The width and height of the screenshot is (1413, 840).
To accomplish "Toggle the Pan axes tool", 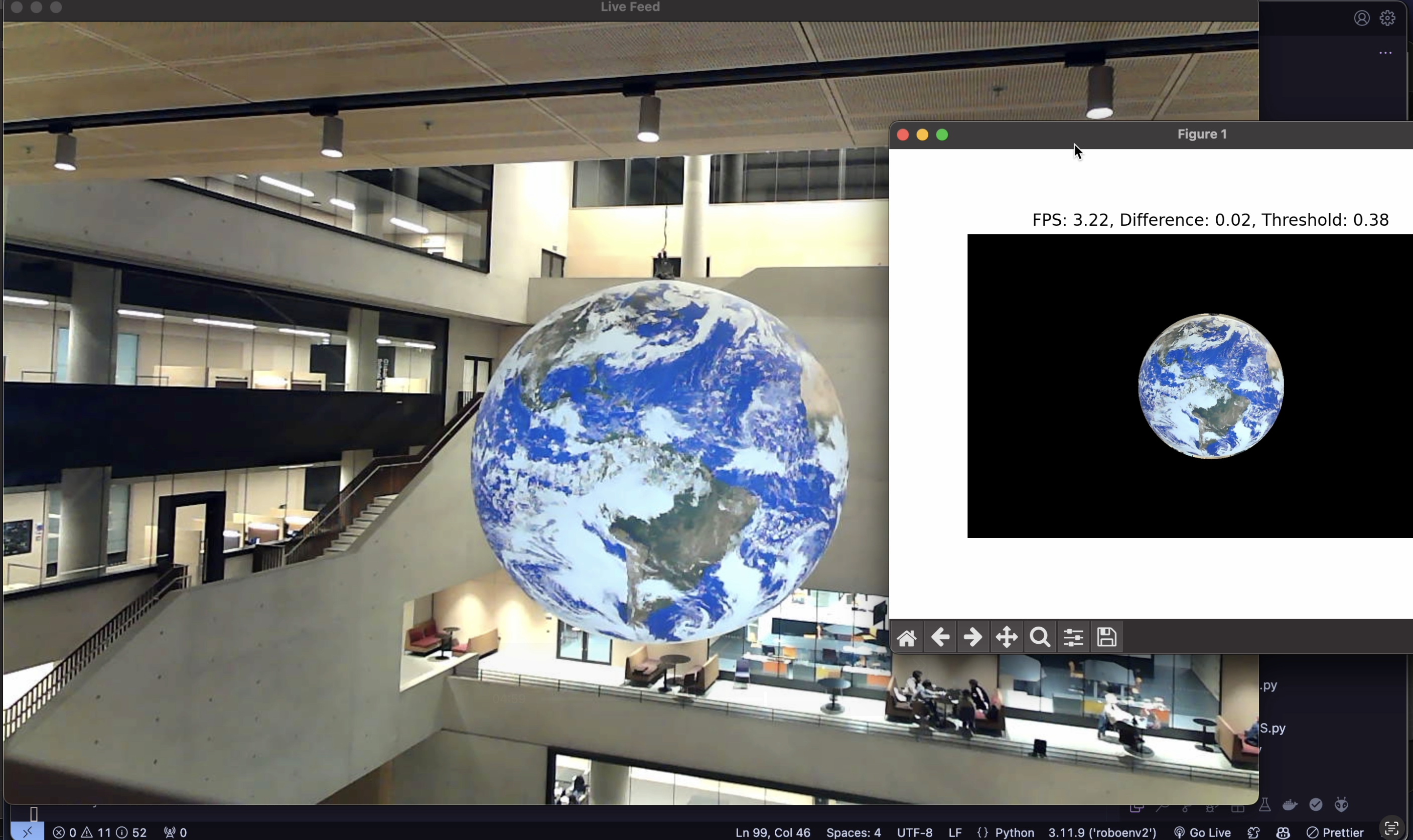I will coord(1006,637).
